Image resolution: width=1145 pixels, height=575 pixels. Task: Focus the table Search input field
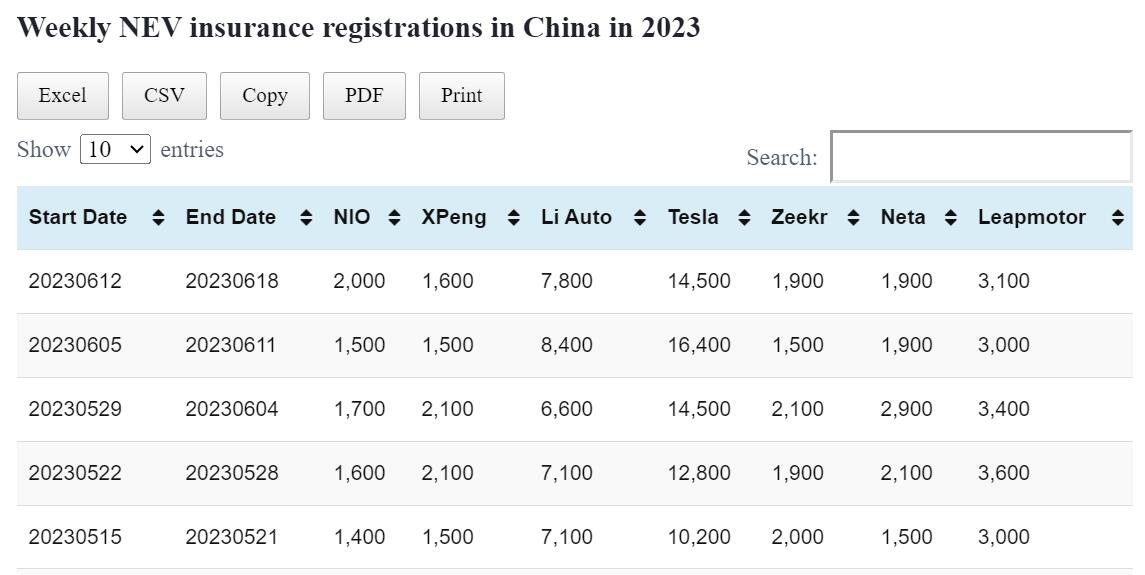(981, 157)
